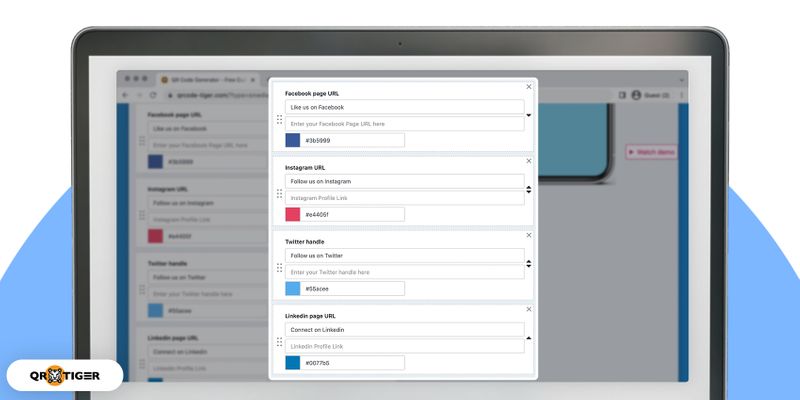Viewport: 800px width, 400px height.
Task: Click the Twitter handle input field
Action: pyautogui.click(x=404, y=272)
